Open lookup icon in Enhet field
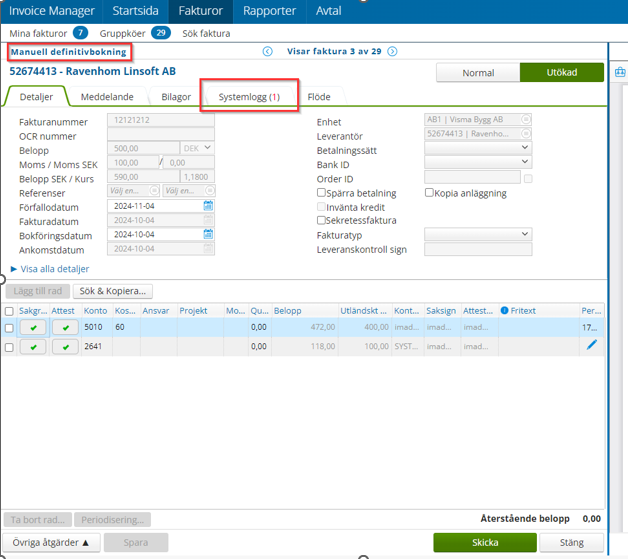Image resolution: width=628 pixels, height=559 pixels. click(x=526, y=119)
